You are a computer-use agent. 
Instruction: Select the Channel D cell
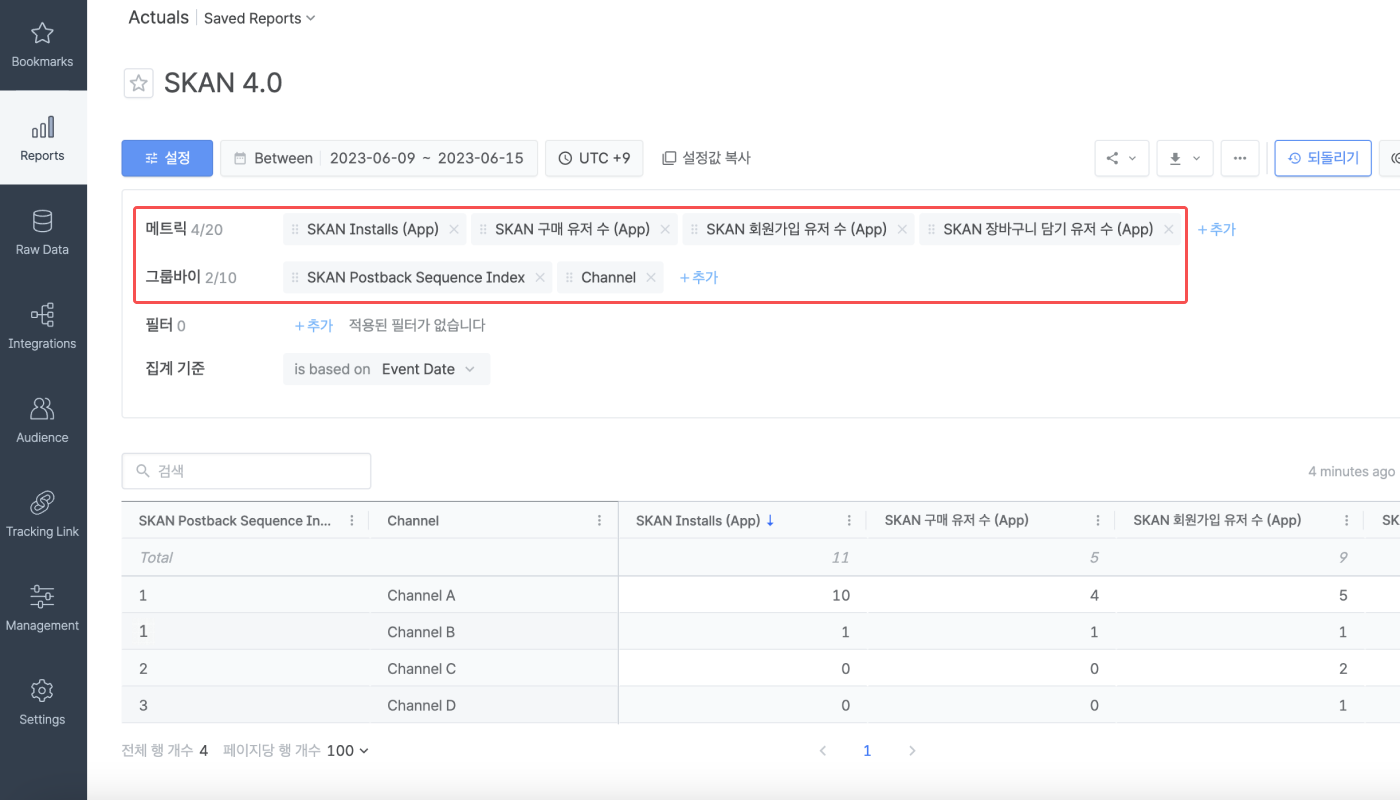pyautogui.click(x=421, y=705)
